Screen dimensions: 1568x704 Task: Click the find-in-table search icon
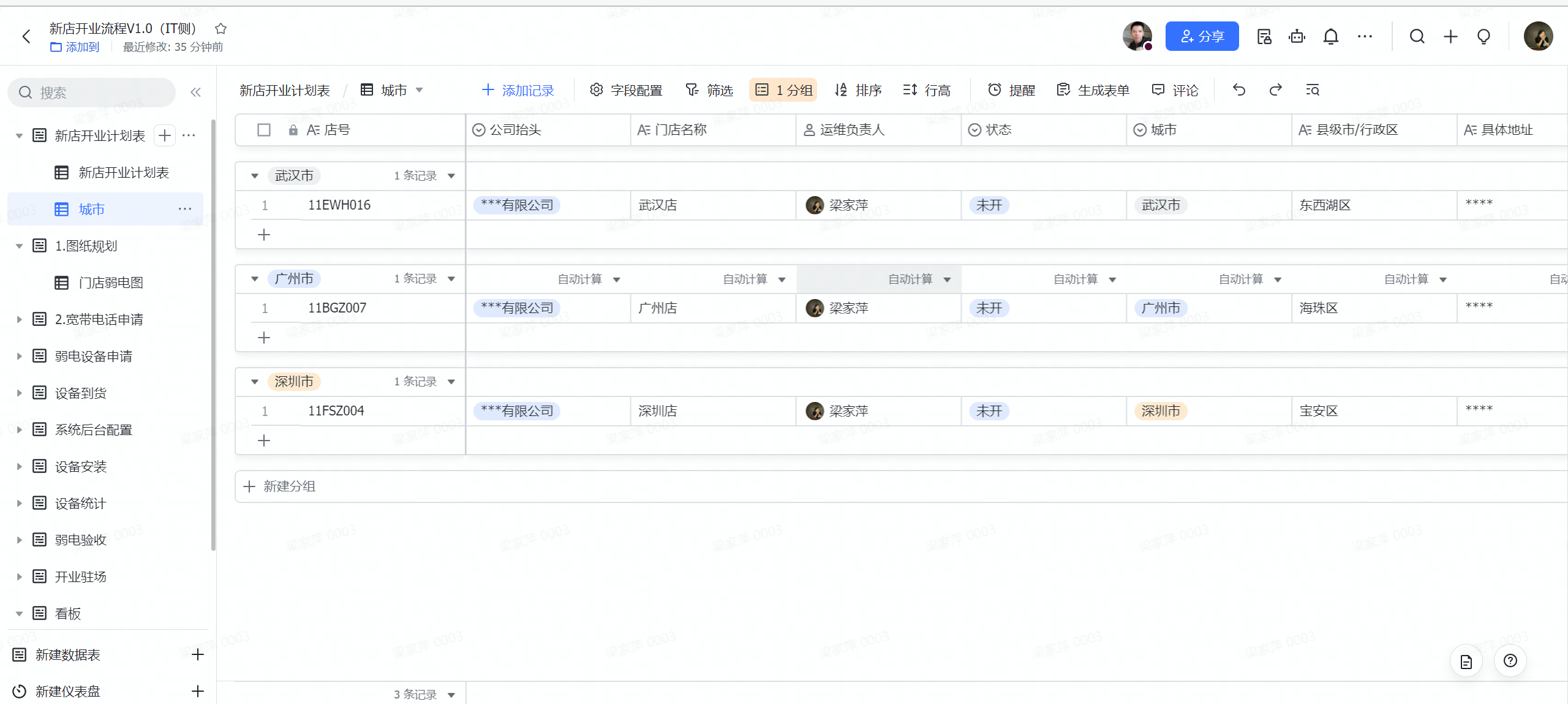point(1313,90)
